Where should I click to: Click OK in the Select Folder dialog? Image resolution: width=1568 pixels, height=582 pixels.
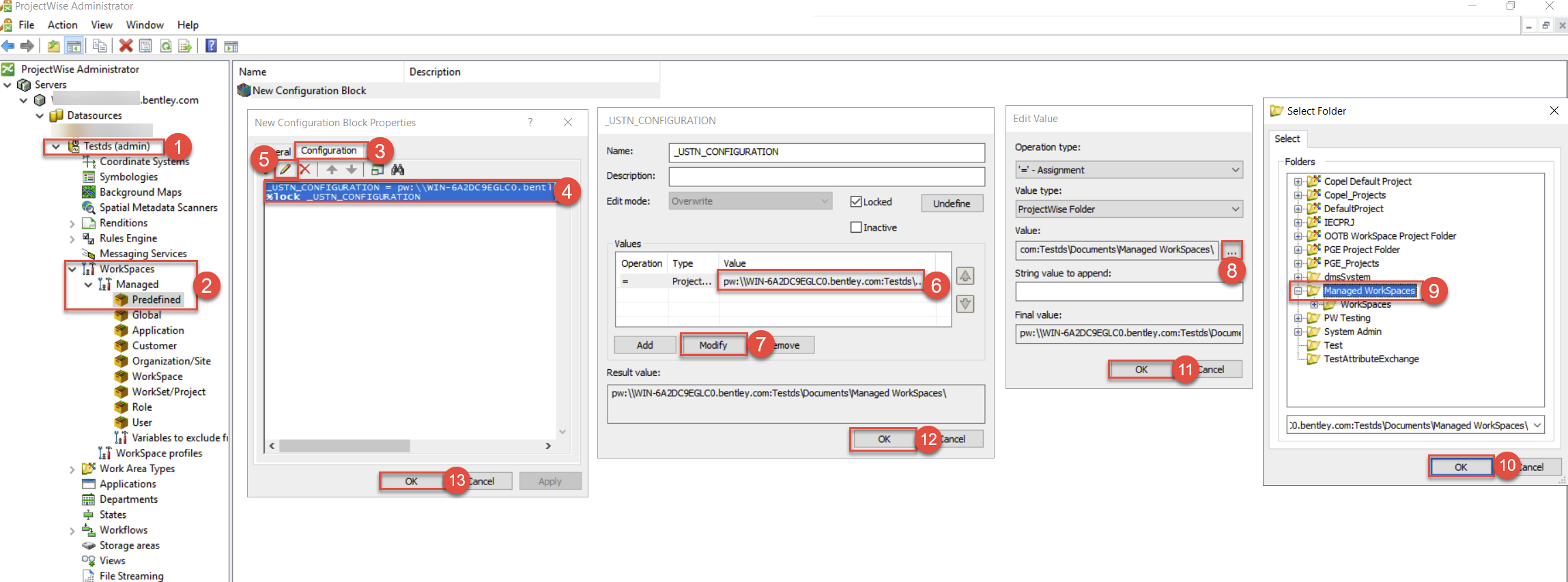pos(1461,467)
